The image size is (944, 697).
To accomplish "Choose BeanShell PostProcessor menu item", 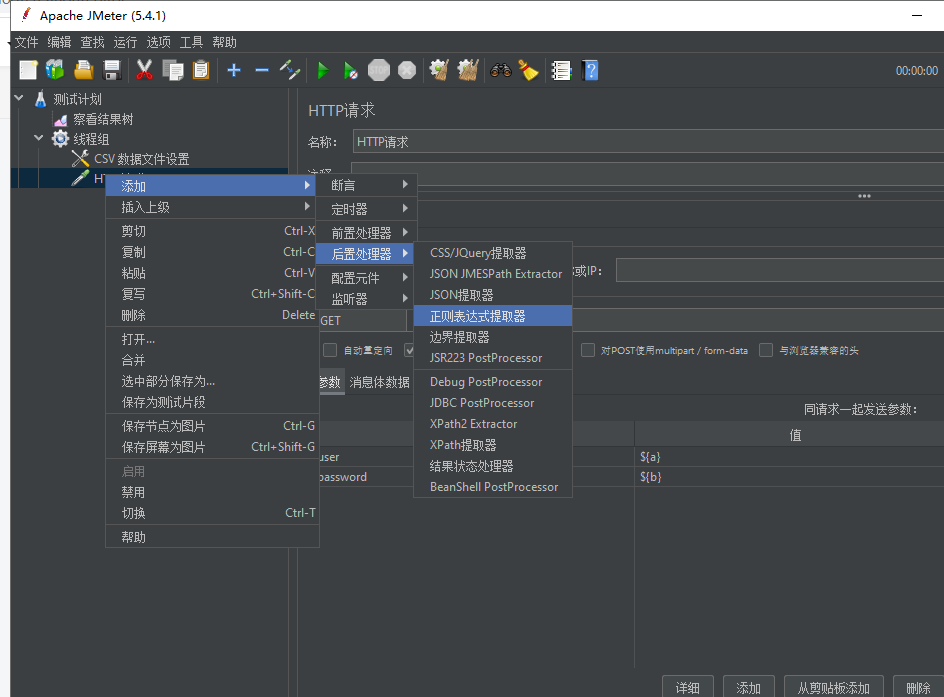I will 492,487.
